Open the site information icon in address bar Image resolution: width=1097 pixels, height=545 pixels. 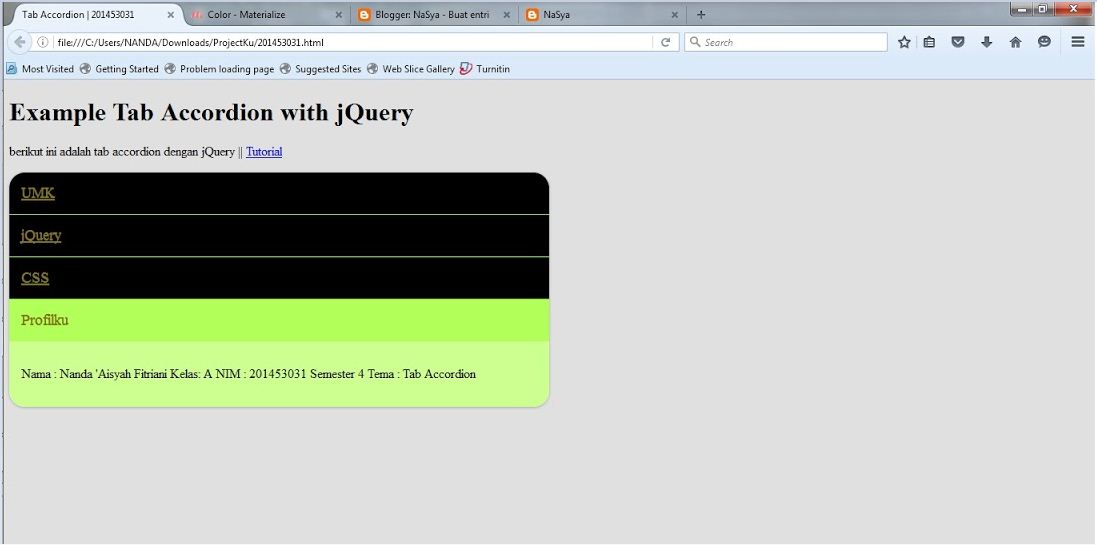(x=43, y=42)
